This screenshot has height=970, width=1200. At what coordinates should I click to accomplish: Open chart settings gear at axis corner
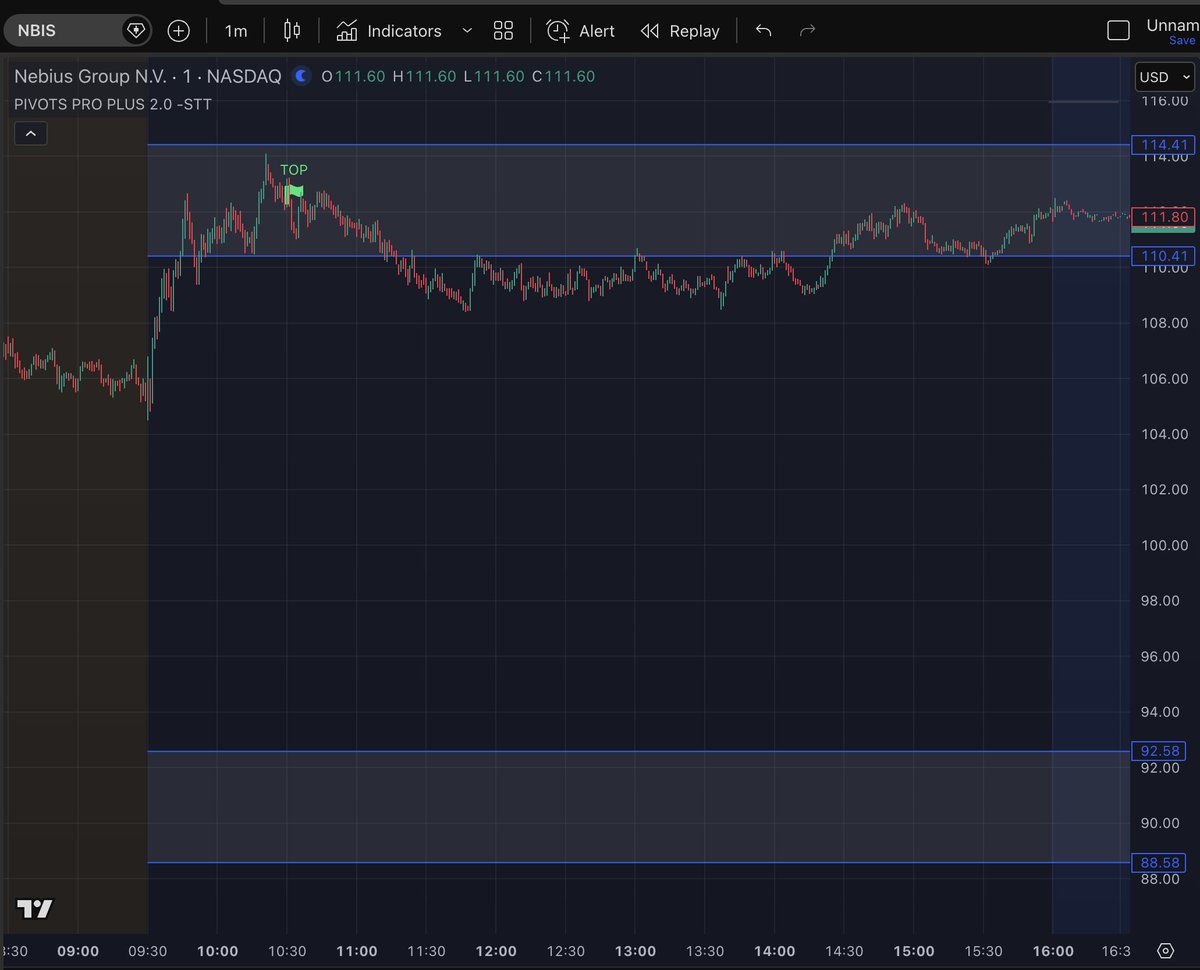[1165, 950]
